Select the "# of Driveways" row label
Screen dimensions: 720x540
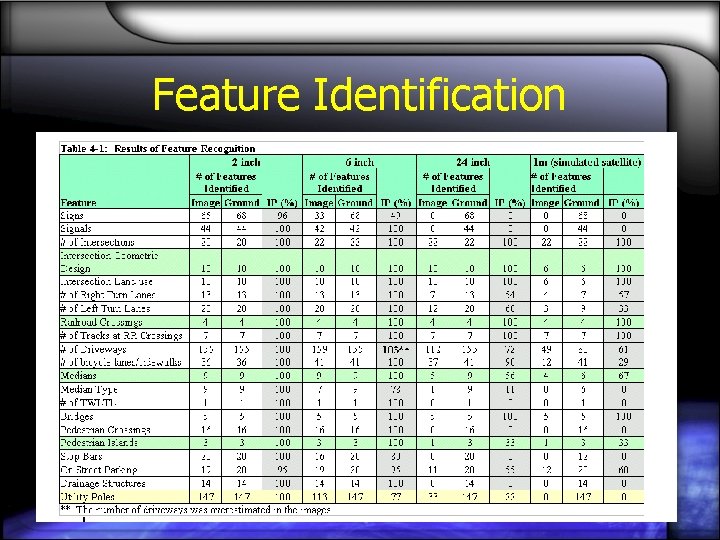[x=93, y=349]
